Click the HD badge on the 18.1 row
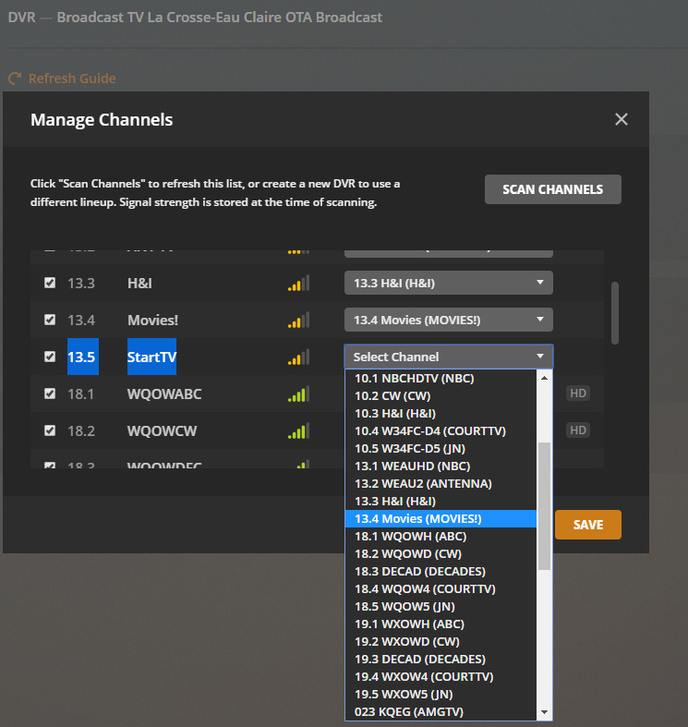Image resolution: width=688 pixels, height=727 pixels. [x=578, y=393]
